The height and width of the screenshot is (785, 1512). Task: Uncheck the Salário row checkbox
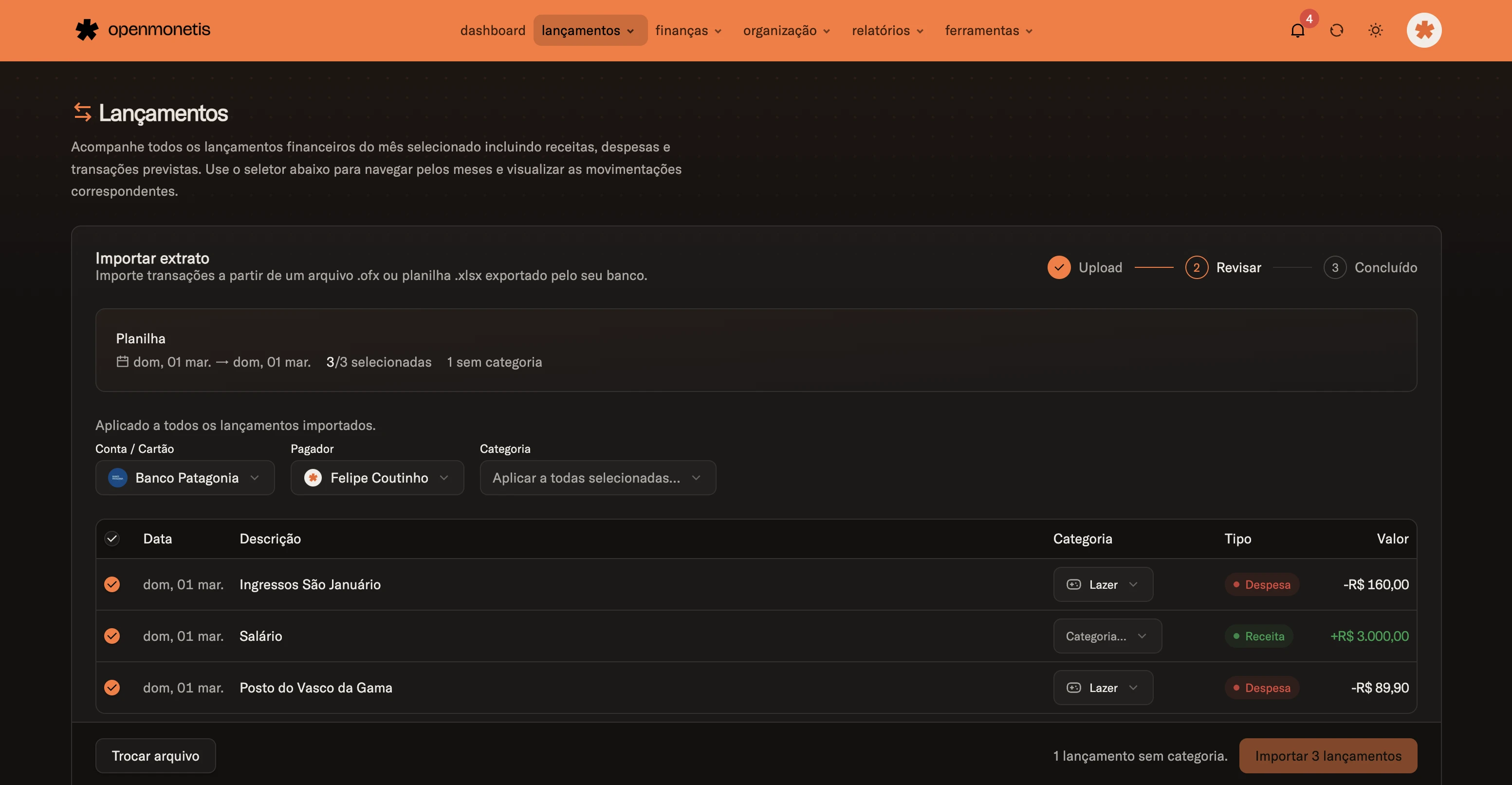pos(112,636)
